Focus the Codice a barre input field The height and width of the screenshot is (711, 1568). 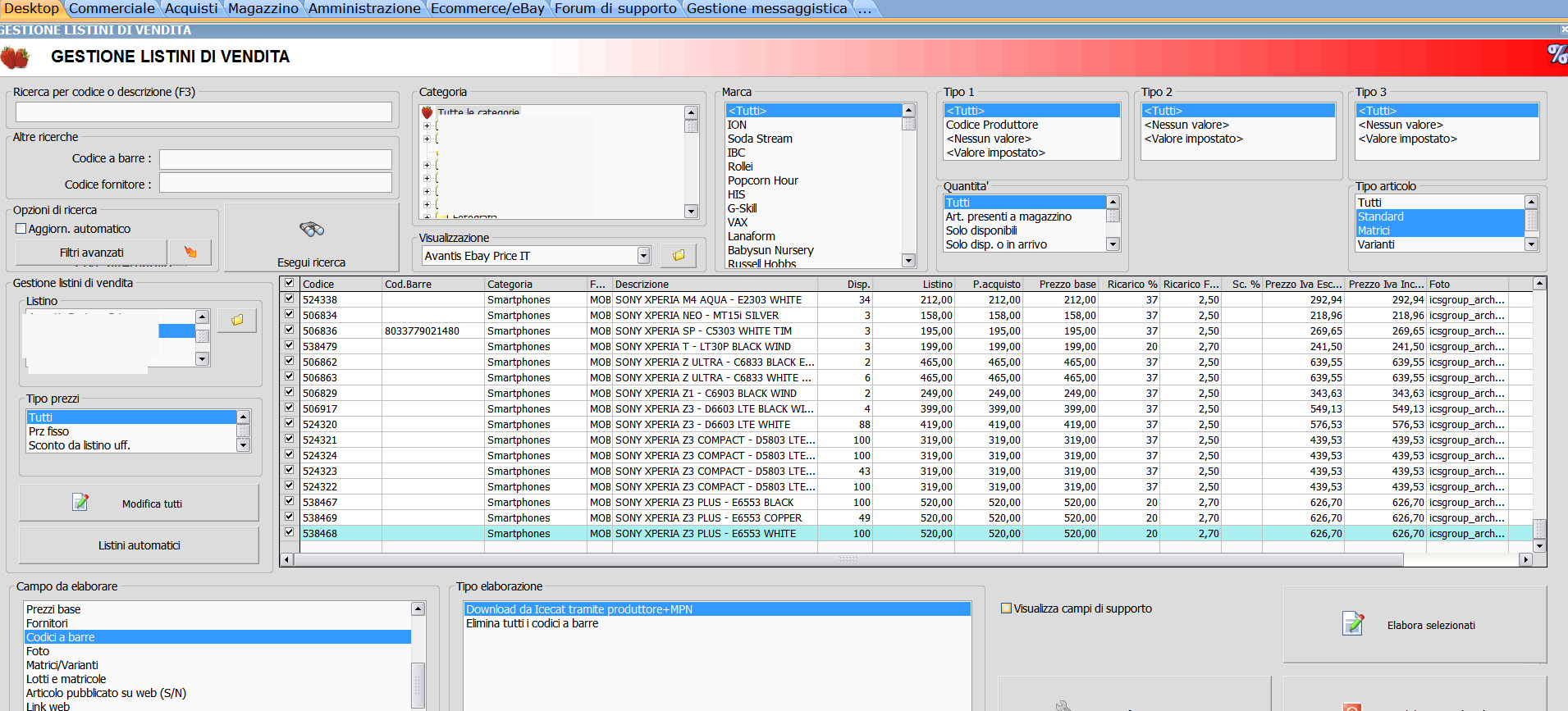[x=276, y=159]
